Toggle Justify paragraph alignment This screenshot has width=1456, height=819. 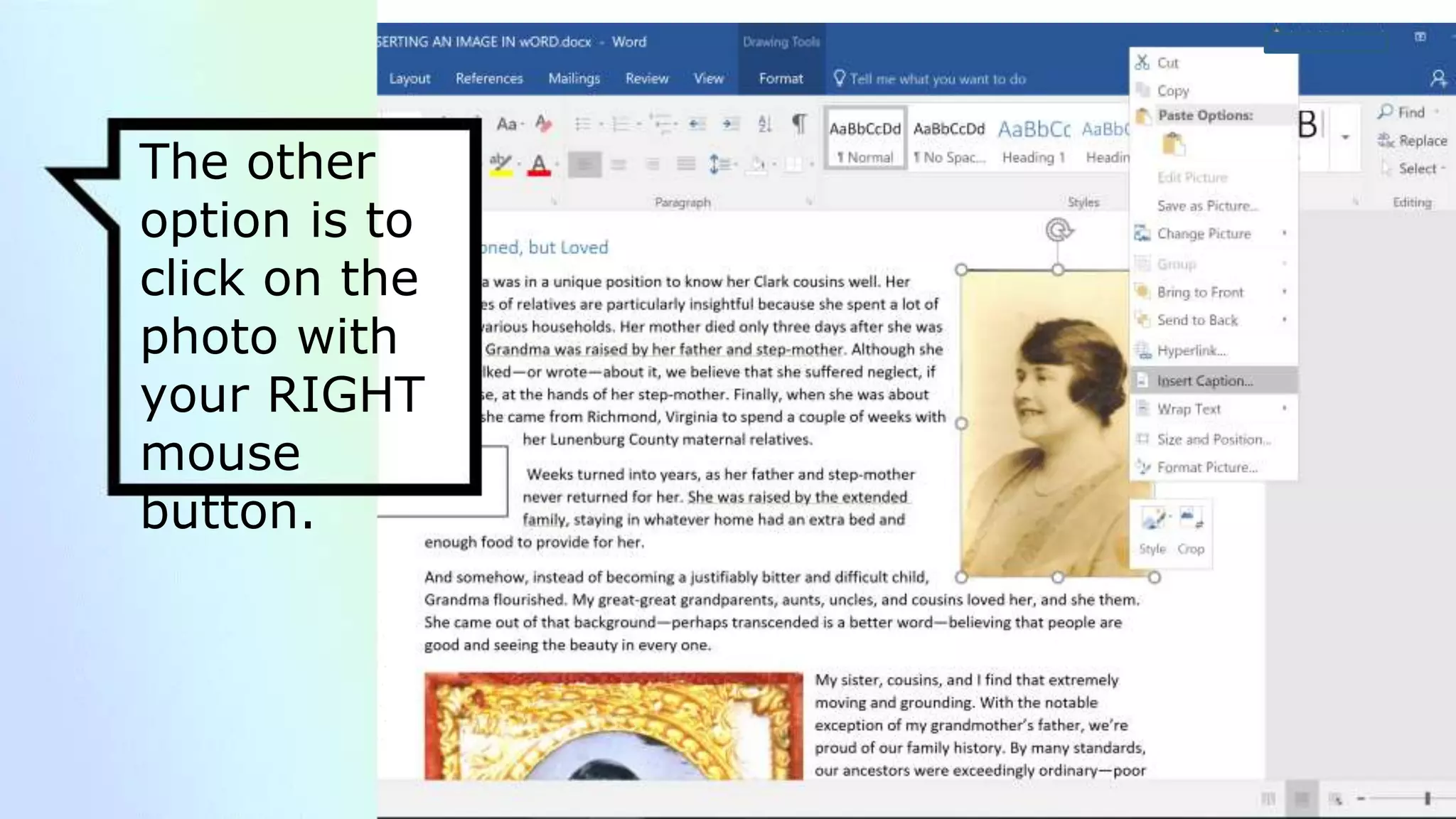click(x=686, y=165)
